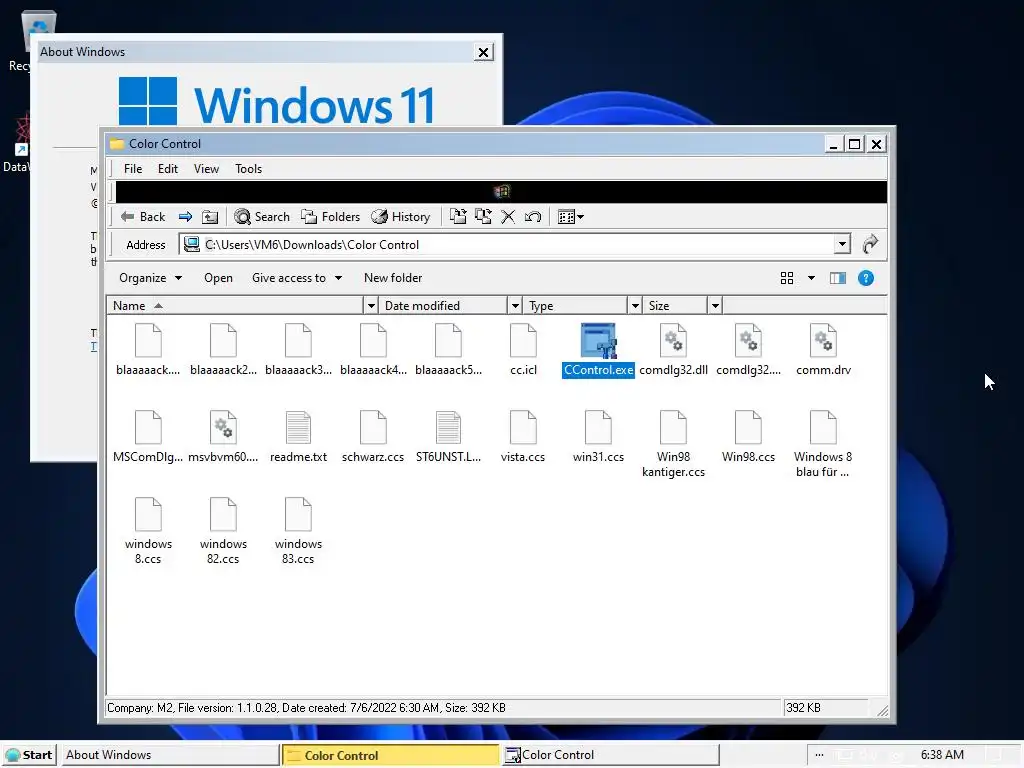Open the Type column filter dropdown
The height and width of the screenshot is (768, 1024).
[635, 306]
